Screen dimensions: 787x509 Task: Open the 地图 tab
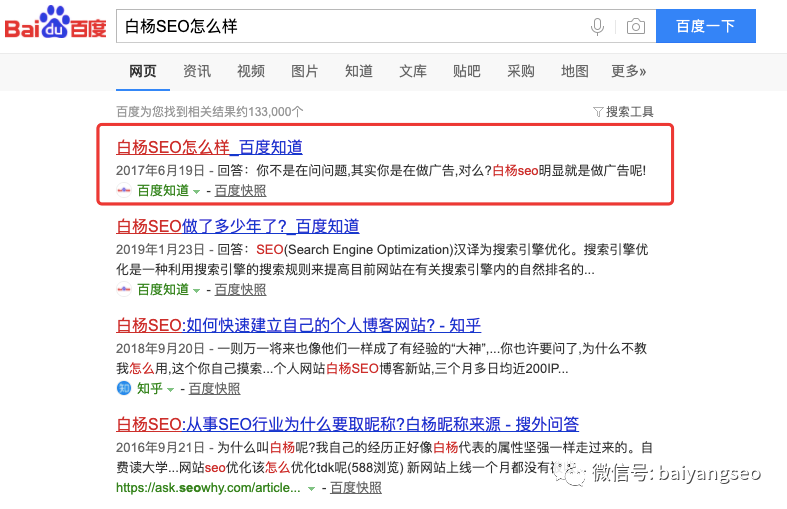click(x=575, y=71)
